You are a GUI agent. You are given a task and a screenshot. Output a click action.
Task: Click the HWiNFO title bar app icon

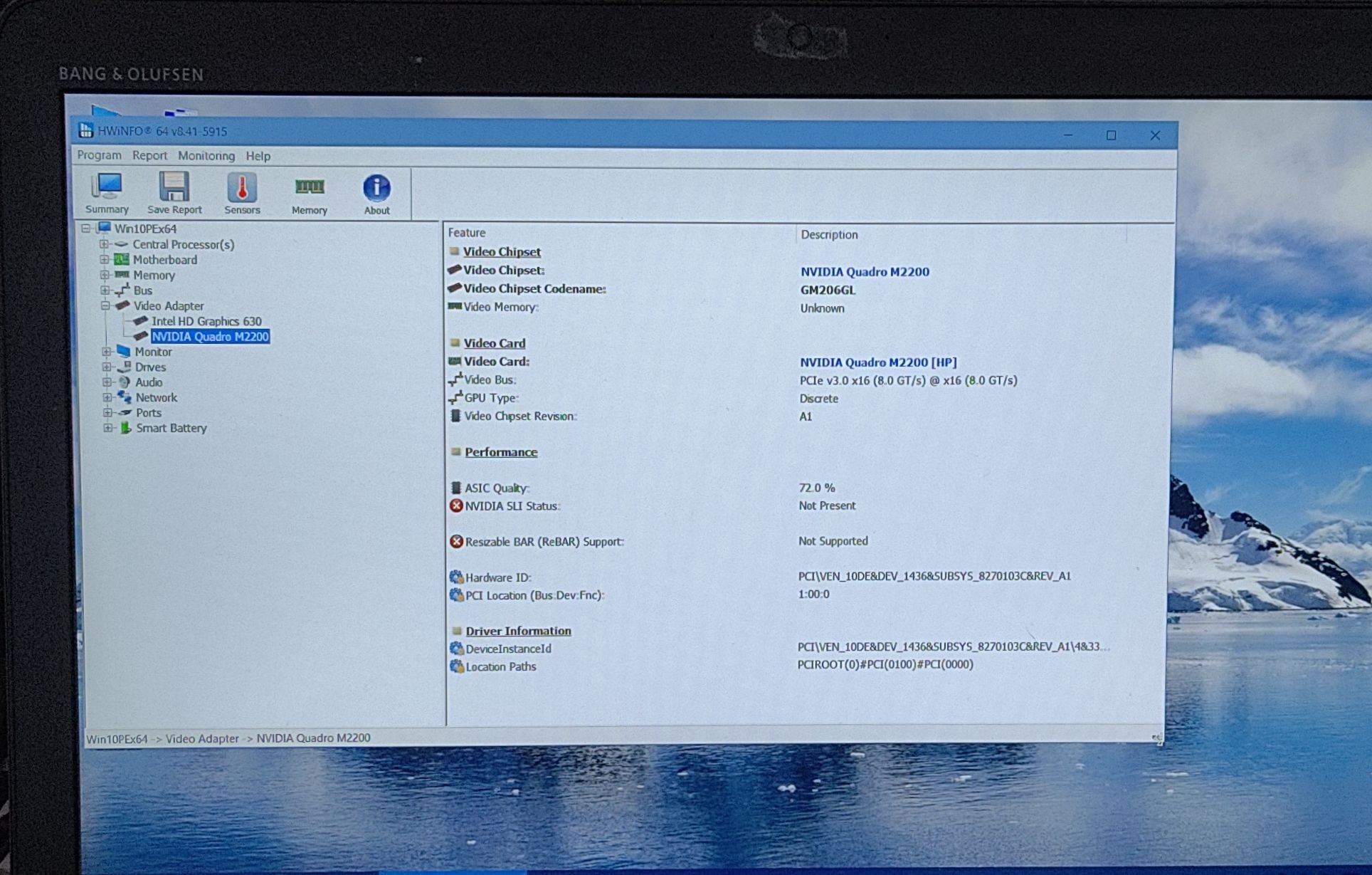pos(86,130)
